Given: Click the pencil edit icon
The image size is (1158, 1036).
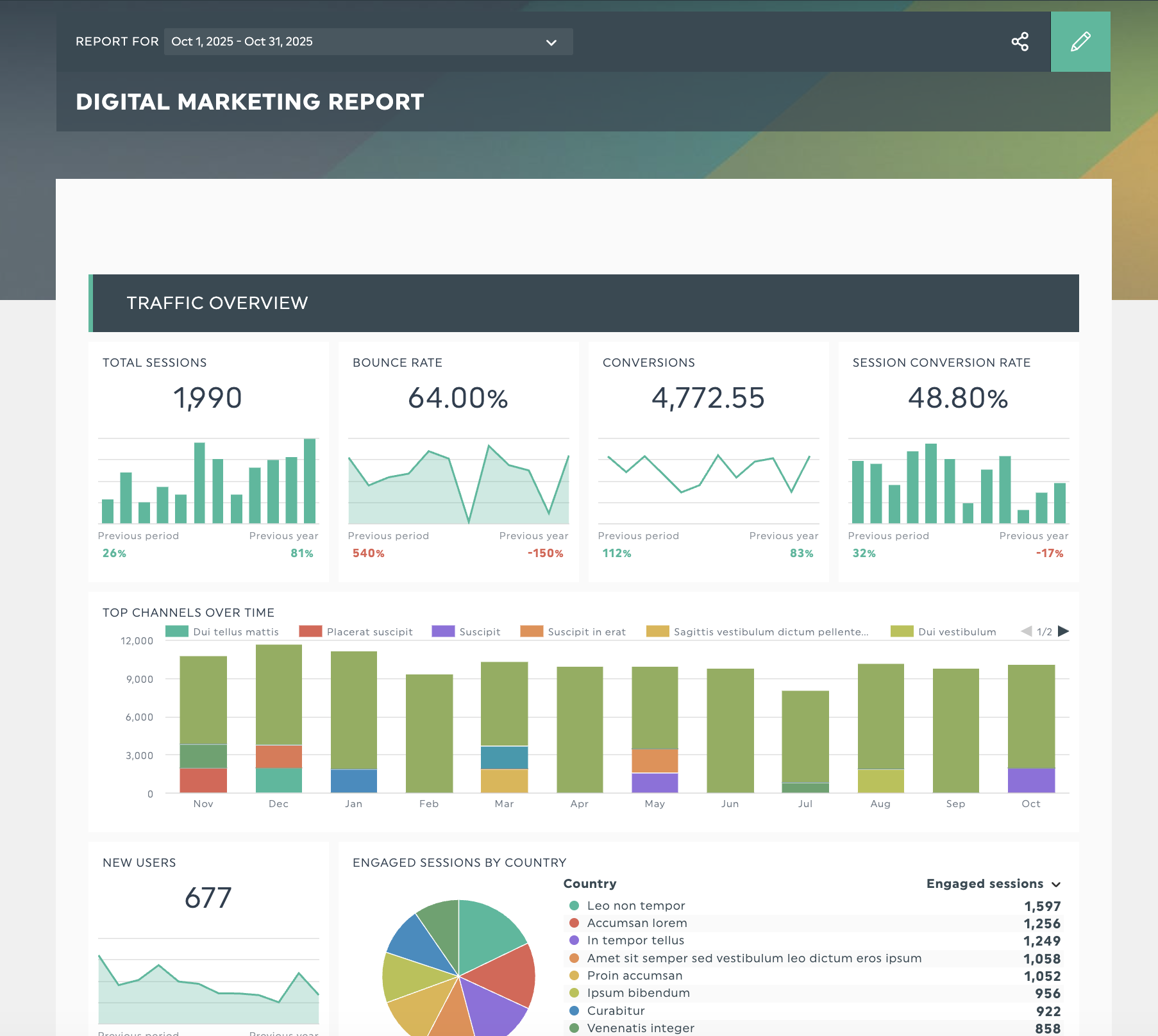Looking at the screenshot, I should (1080, 41).
